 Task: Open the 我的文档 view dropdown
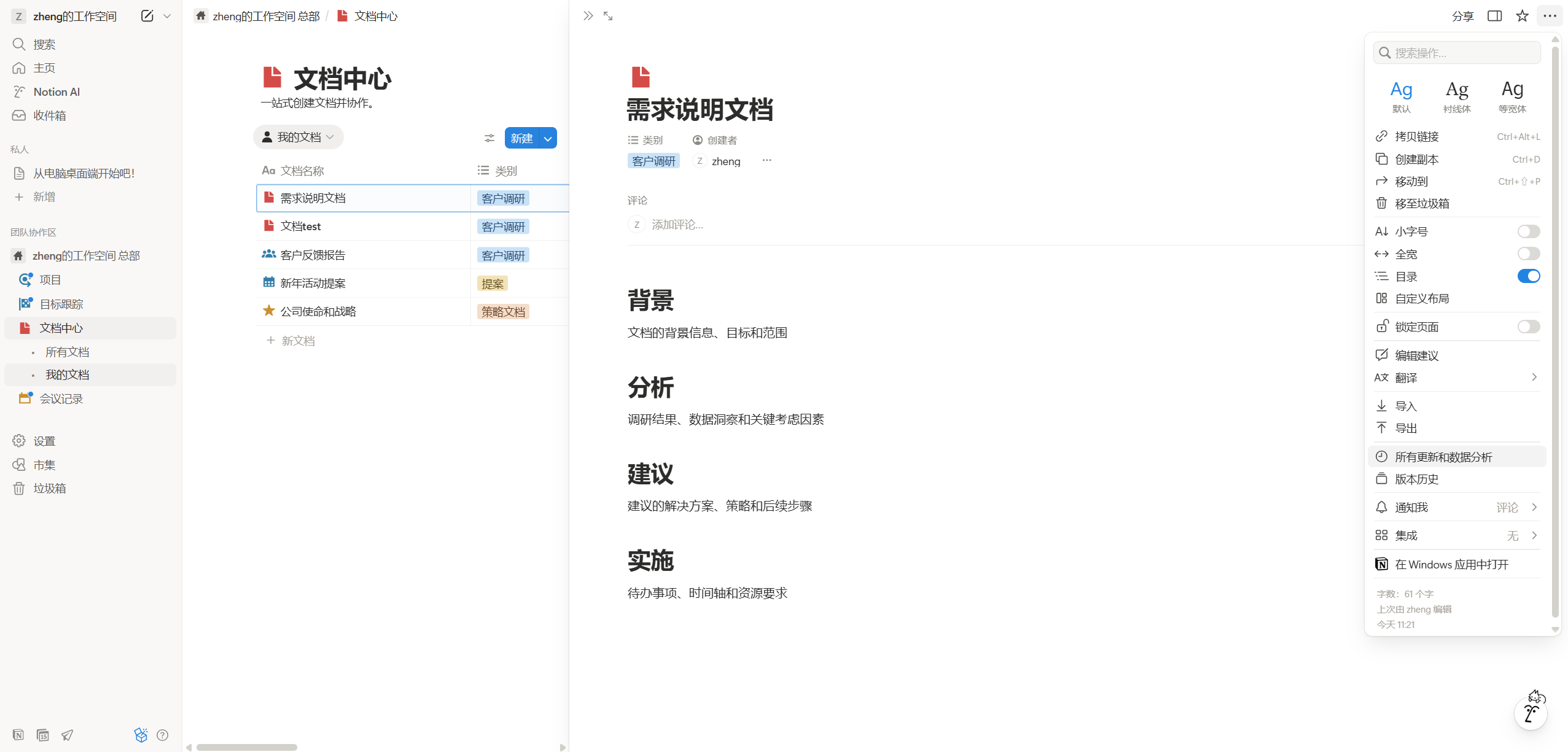click(298, 137)
